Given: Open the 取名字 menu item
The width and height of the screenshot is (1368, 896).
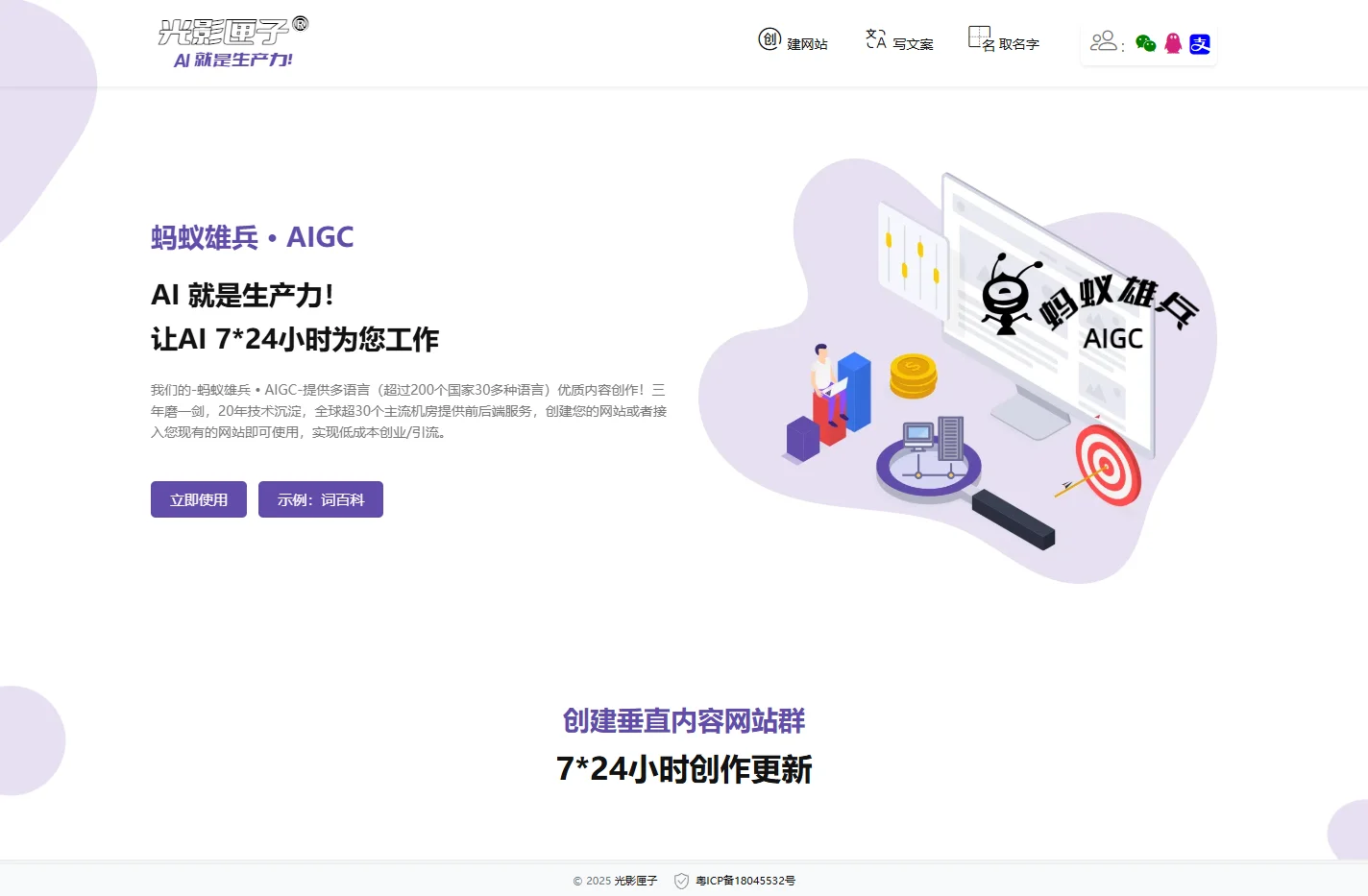Looking at the screenshot, I should [x=1019, y=44].
